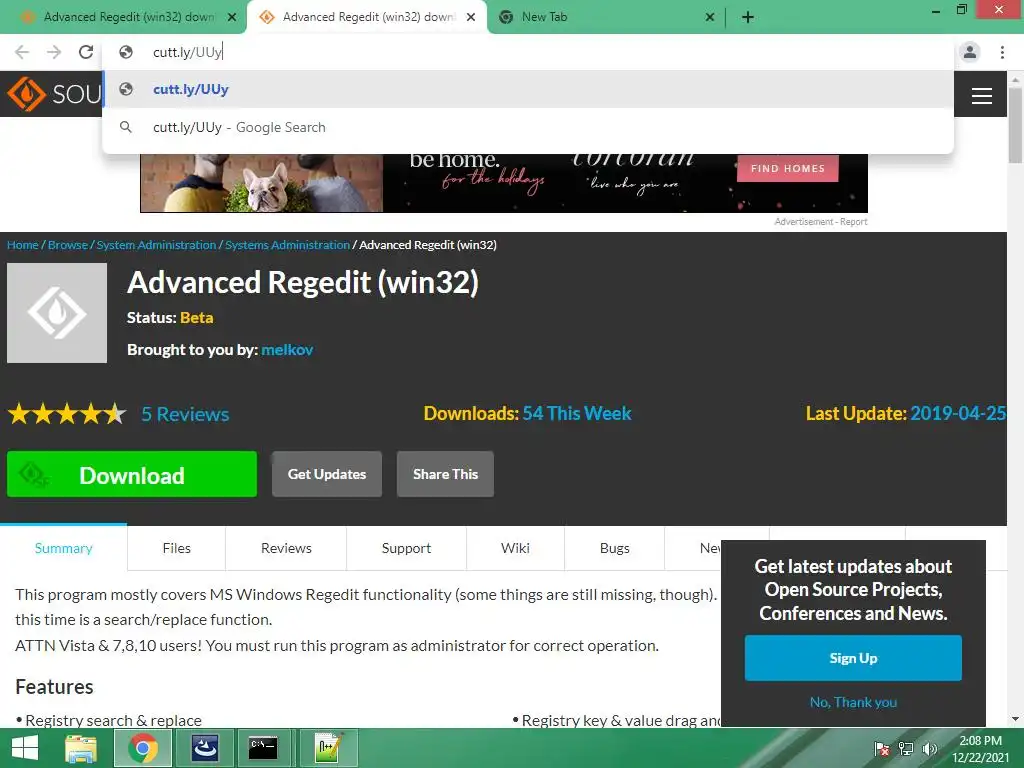
Task: Open the taskbar app with the blue hat icon
Action: click(204, 748)
